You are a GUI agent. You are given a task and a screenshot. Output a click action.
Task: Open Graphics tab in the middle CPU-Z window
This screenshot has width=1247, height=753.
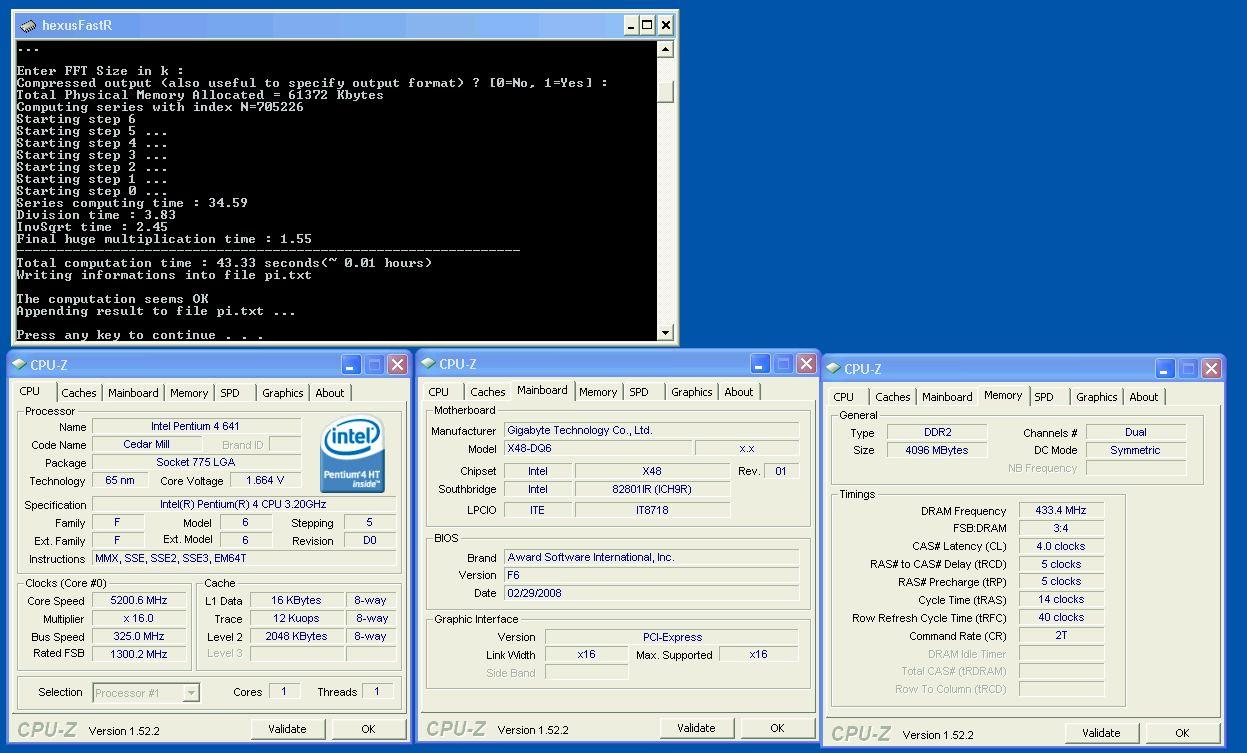[x=692, y=392]
